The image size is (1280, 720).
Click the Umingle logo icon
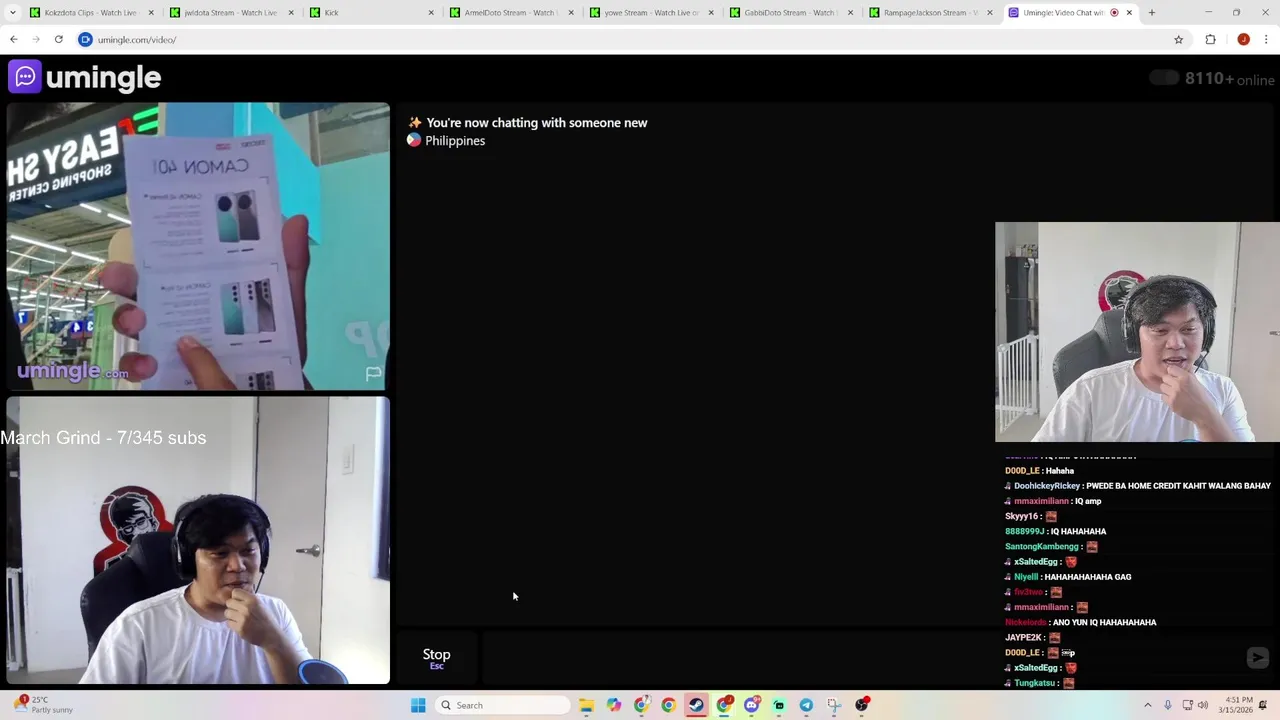(x=25, y=77)
